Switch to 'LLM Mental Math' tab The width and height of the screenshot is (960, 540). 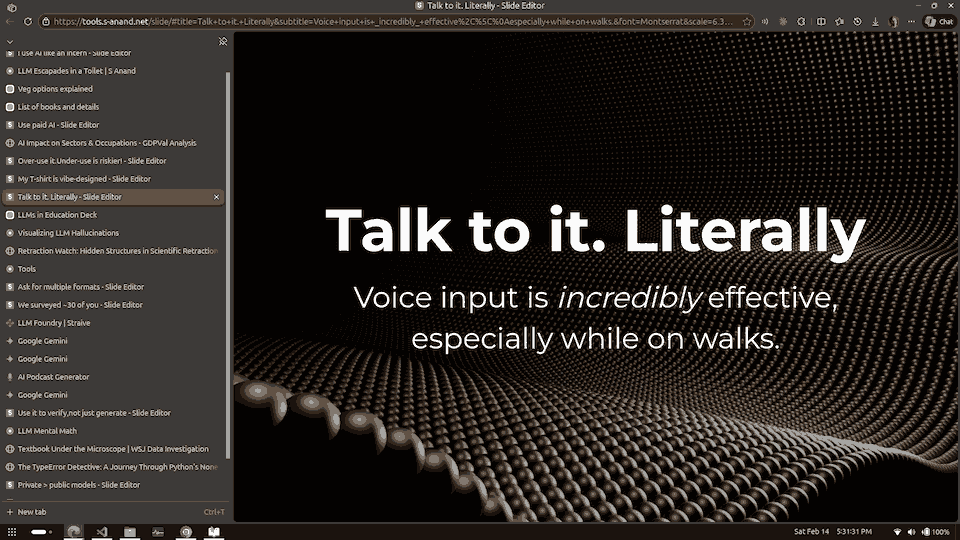coord(114,431)
